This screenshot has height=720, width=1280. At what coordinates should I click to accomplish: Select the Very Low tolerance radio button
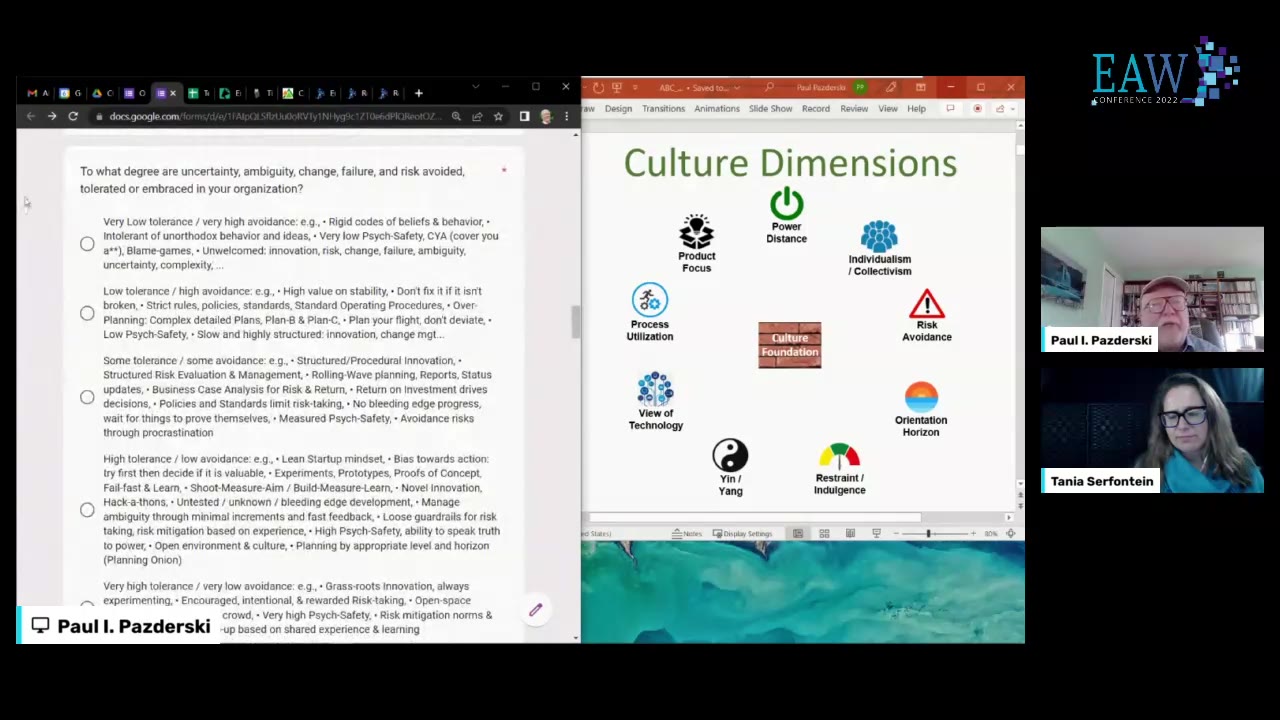tap(87, 243)
